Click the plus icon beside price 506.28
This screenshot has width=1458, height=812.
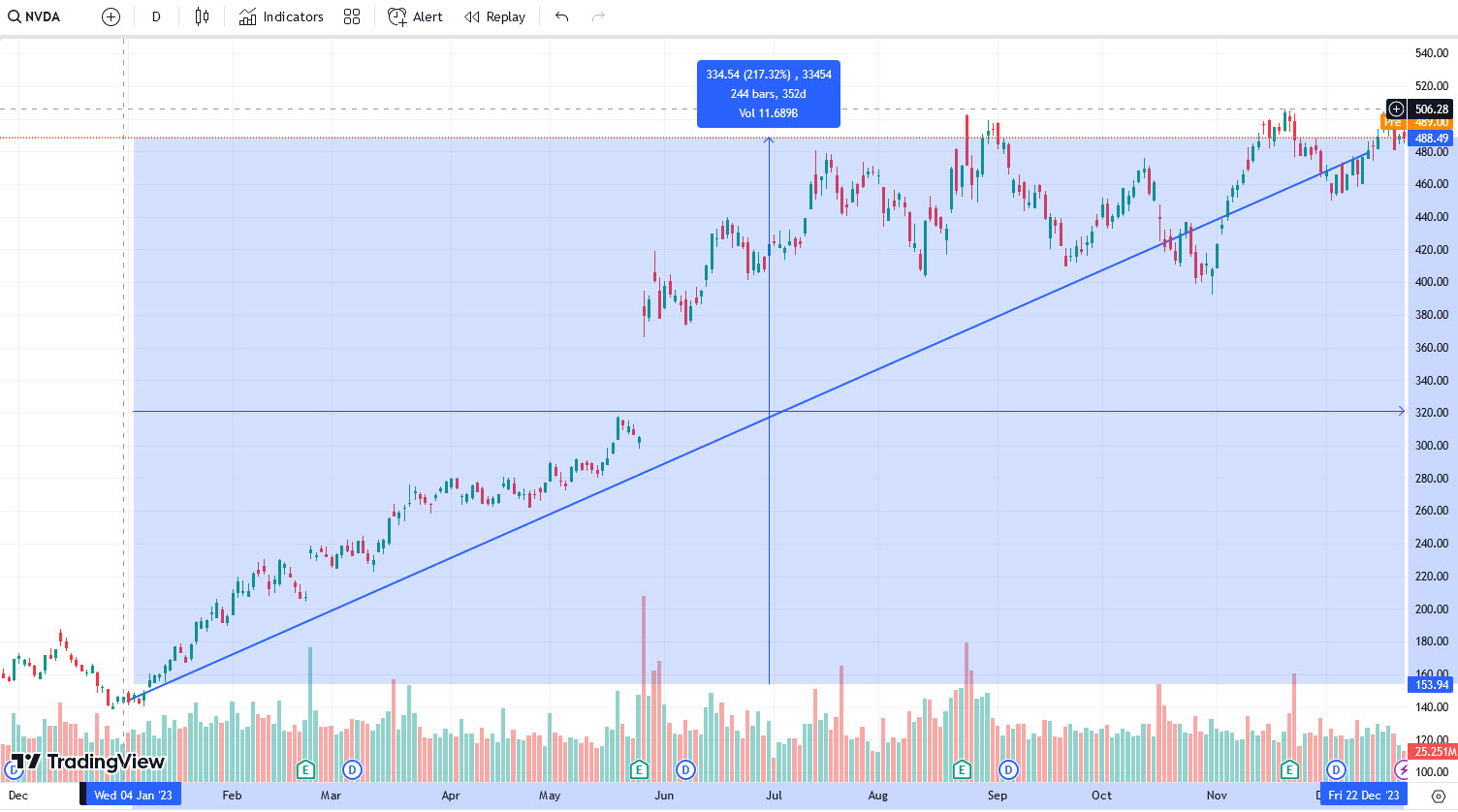(1396, 109)
